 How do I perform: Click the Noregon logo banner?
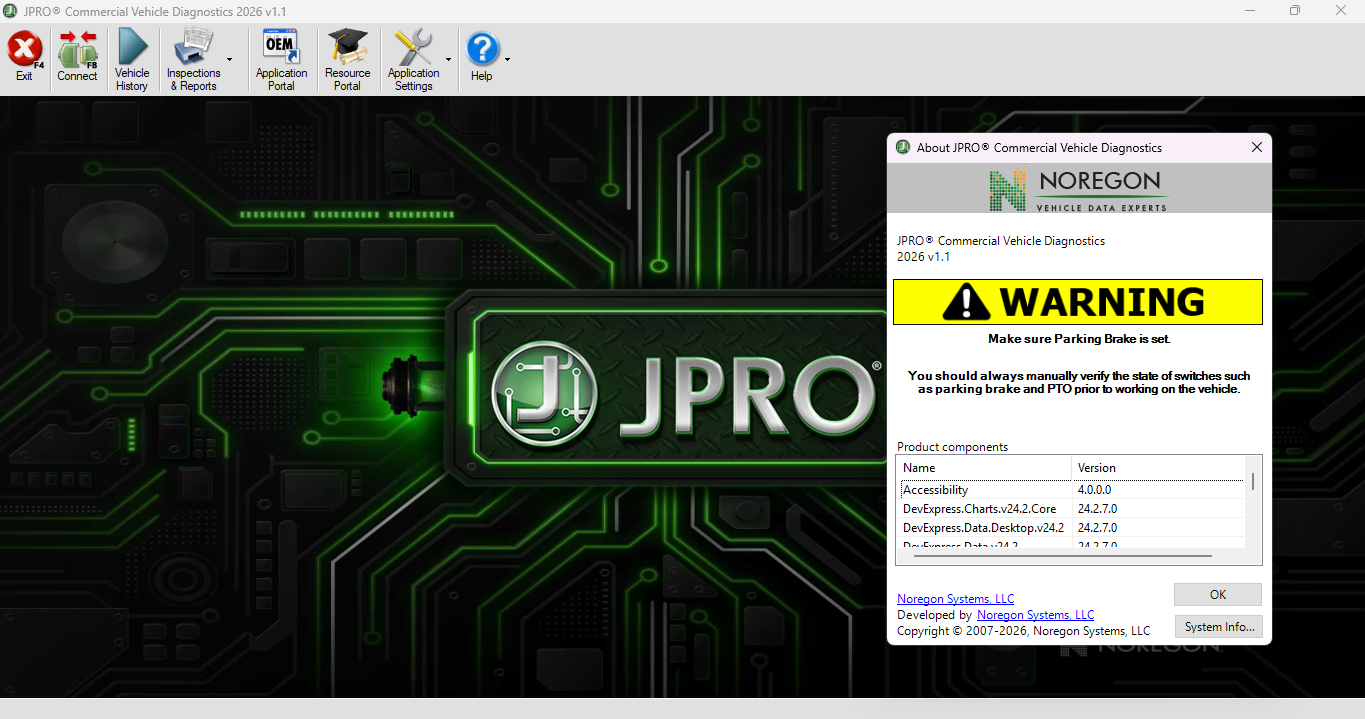pyautogui.click(x=1079, y=188)
